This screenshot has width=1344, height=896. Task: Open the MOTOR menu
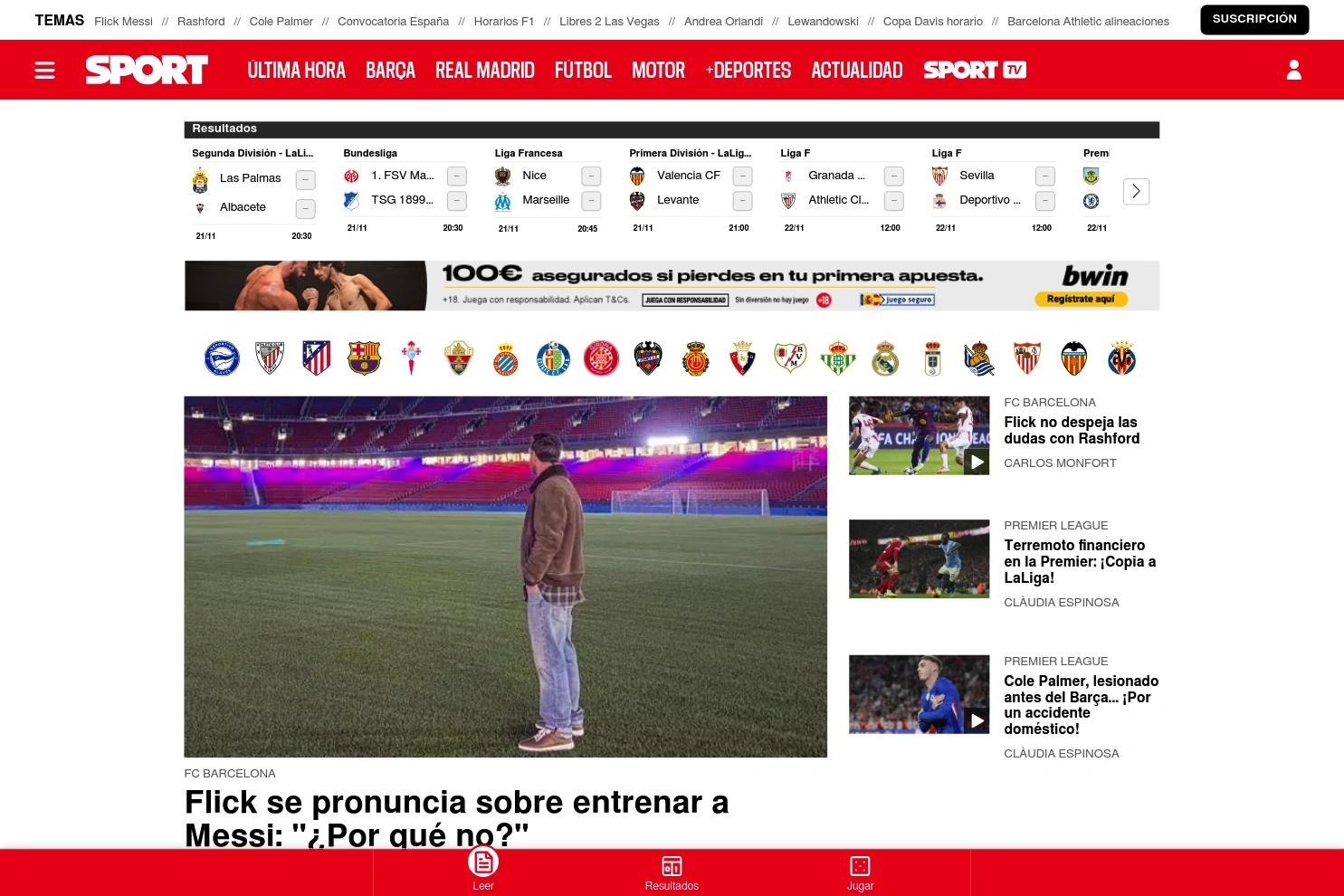click(x=658, y=70)
